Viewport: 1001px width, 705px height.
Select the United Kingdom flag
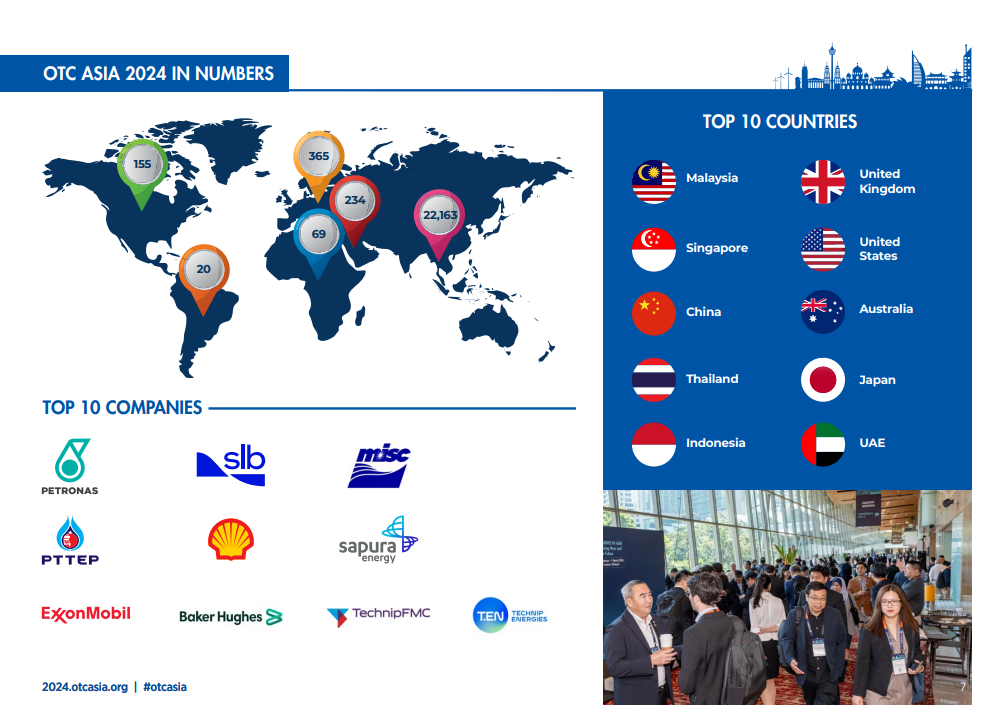[x=823, y=181]
